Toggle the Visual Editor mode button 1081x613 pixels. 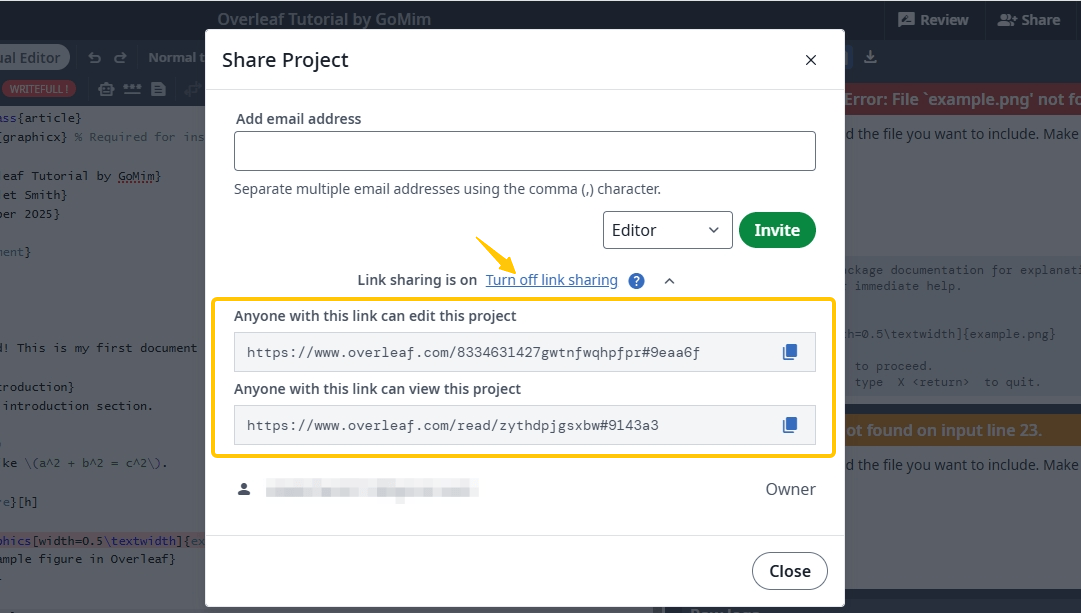(x=30, y=57)
